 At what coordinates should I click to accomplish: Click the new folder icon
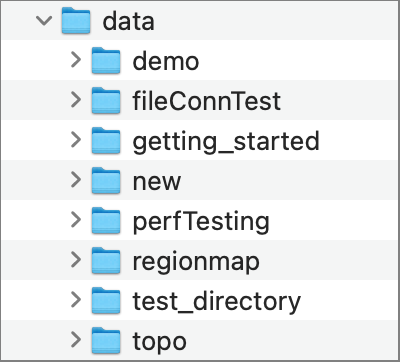click(106, 181)
